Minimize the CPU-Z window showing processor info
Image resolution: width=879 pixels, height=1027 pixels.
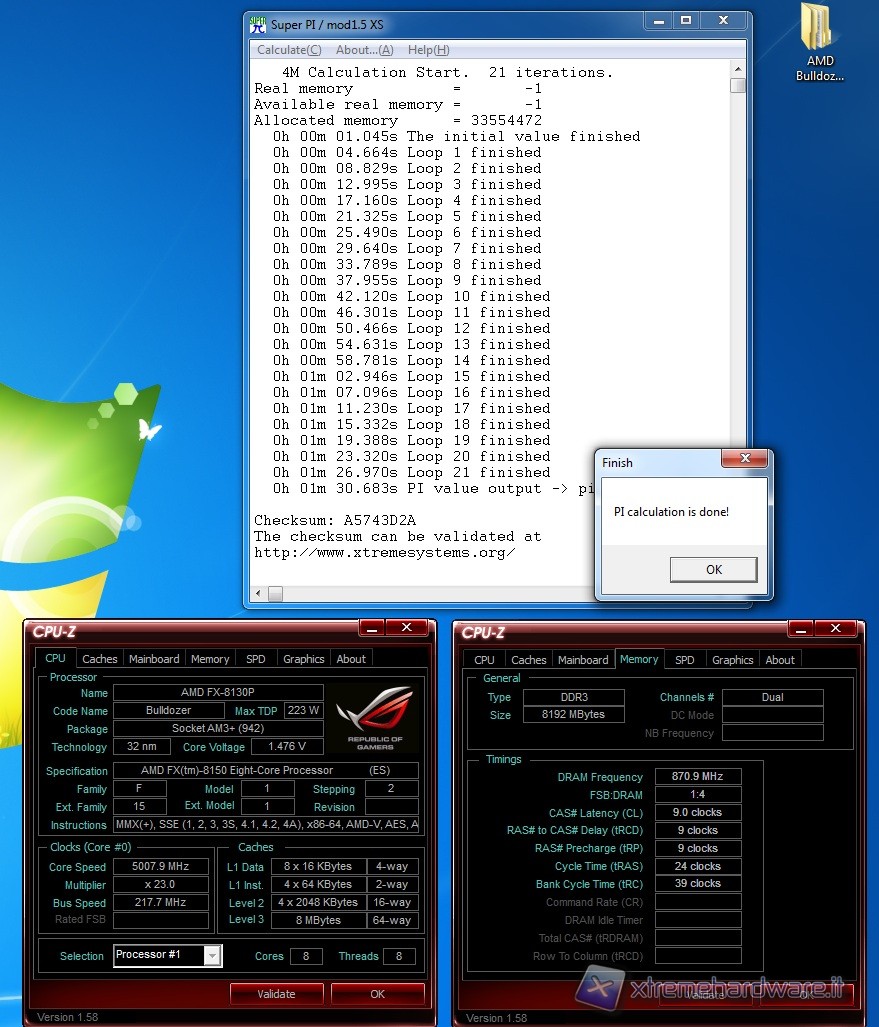coord(371,628)
